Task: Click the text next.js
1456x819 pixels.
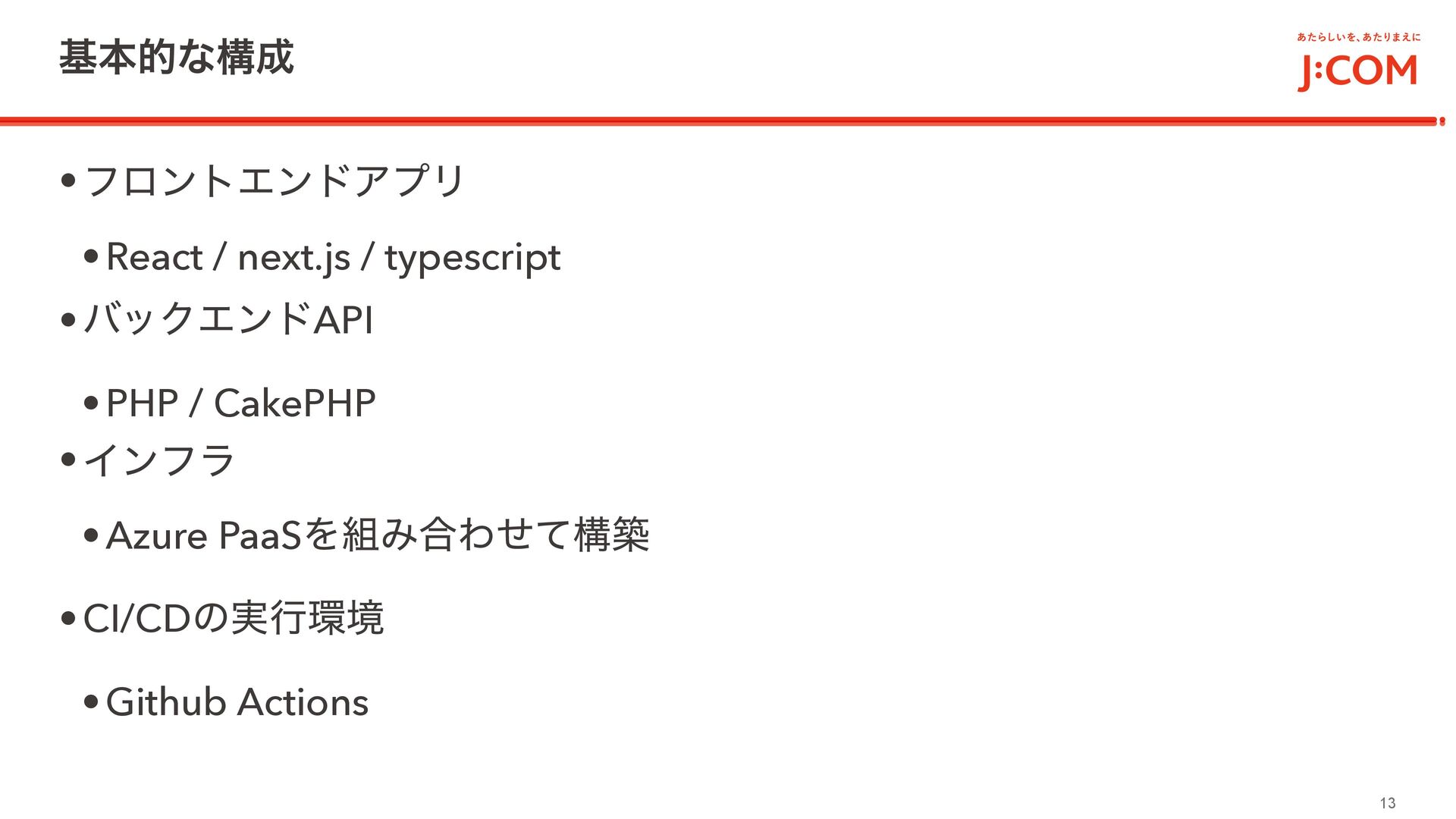Action: pos(294,259)
